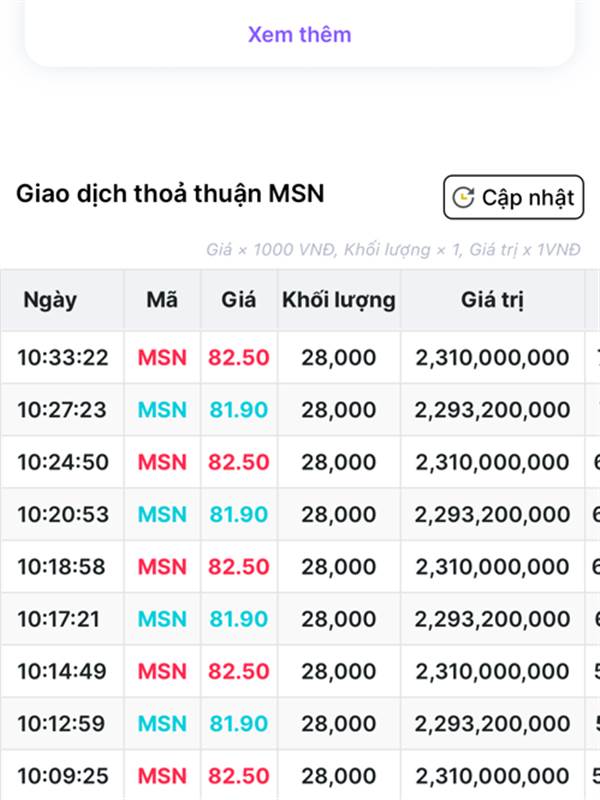Select volume 28,000 in 10:33:22 row
This screenshot has width=600, height=800.
click(339, 357)
